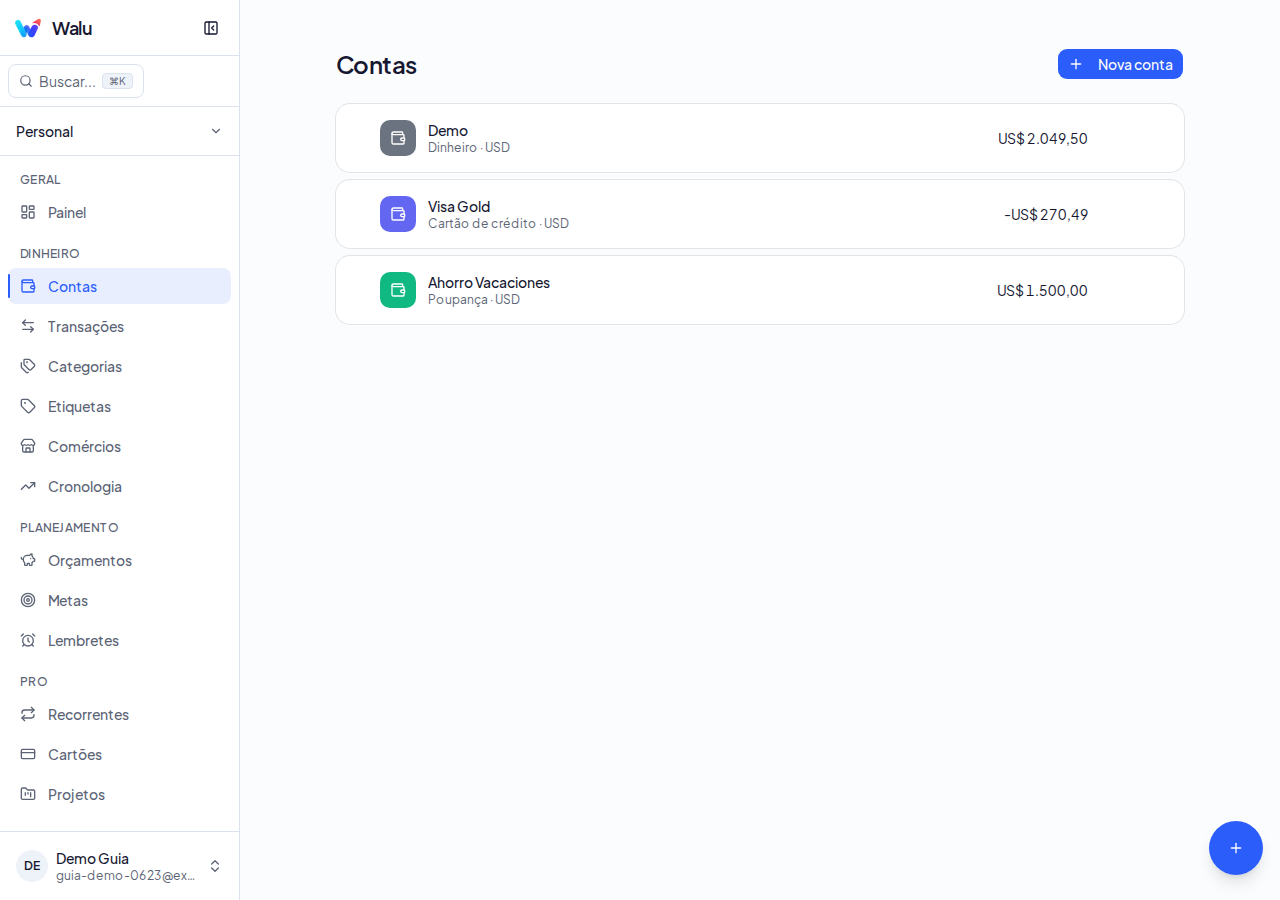Open Orçamentos via piggy bank icon

click(x=28, y=560)
